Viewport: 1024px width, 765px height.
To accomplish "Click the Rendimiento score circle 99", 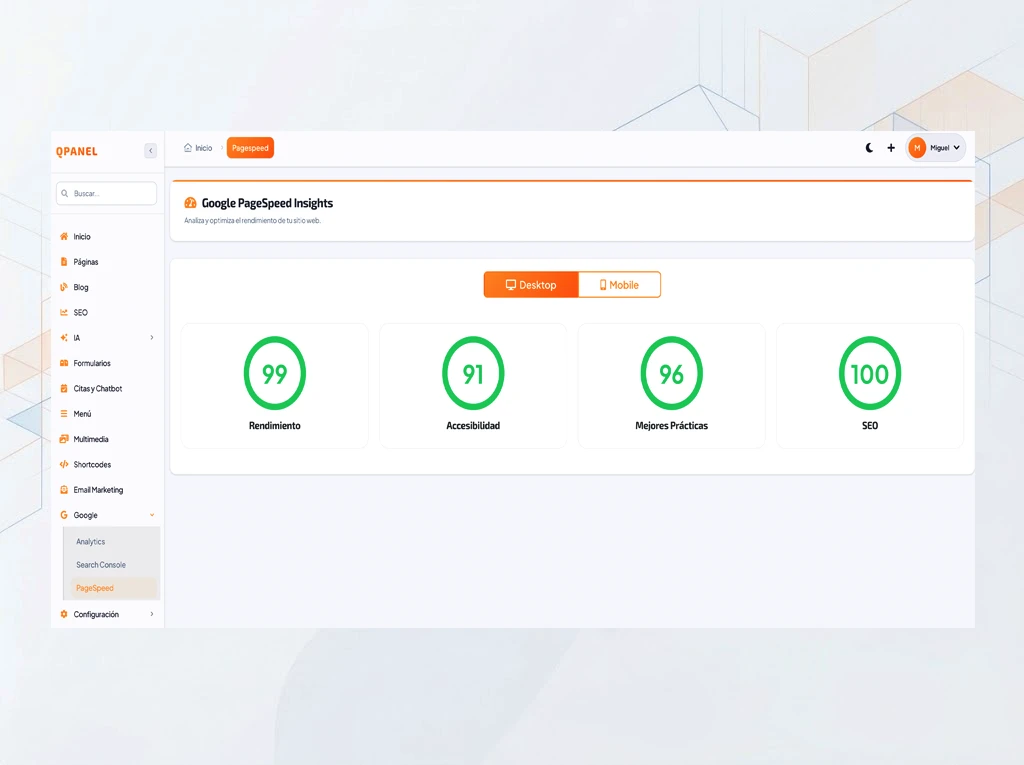I will (275, 374).
